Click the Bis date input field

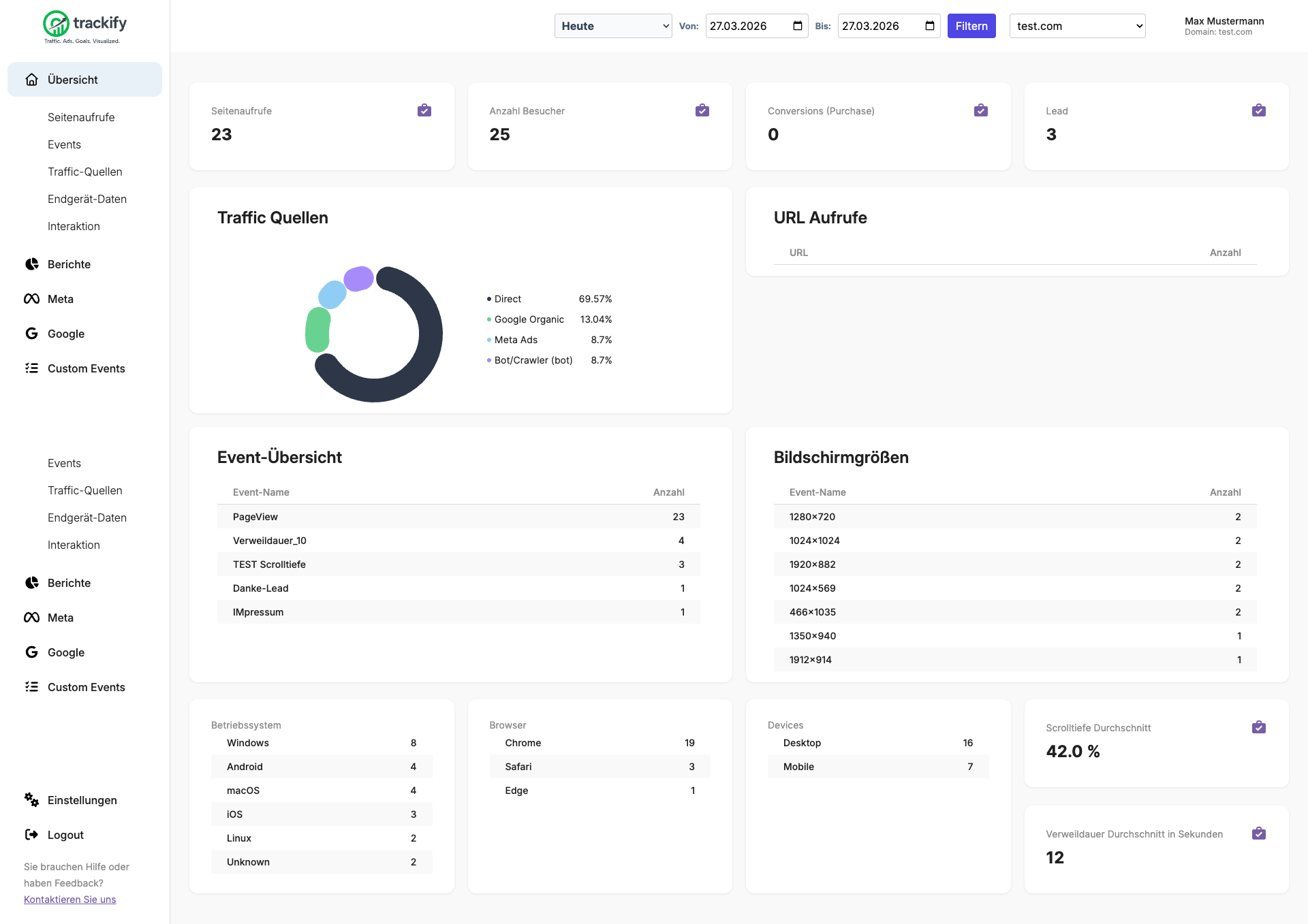click(x=879, y=26)
